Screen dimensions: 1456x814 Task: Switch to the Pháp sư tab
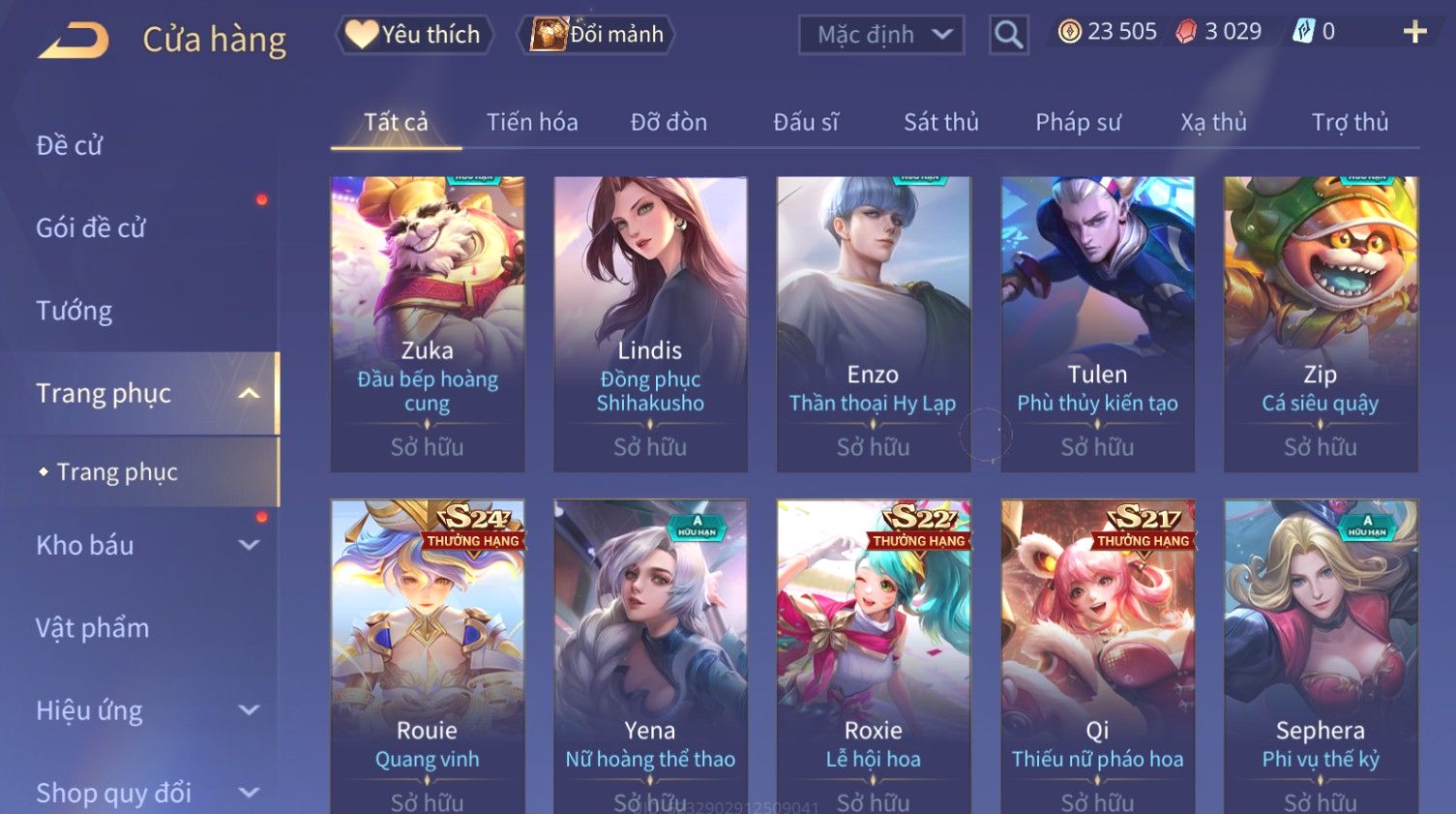pyautogui.click(x=1078, y=122)
